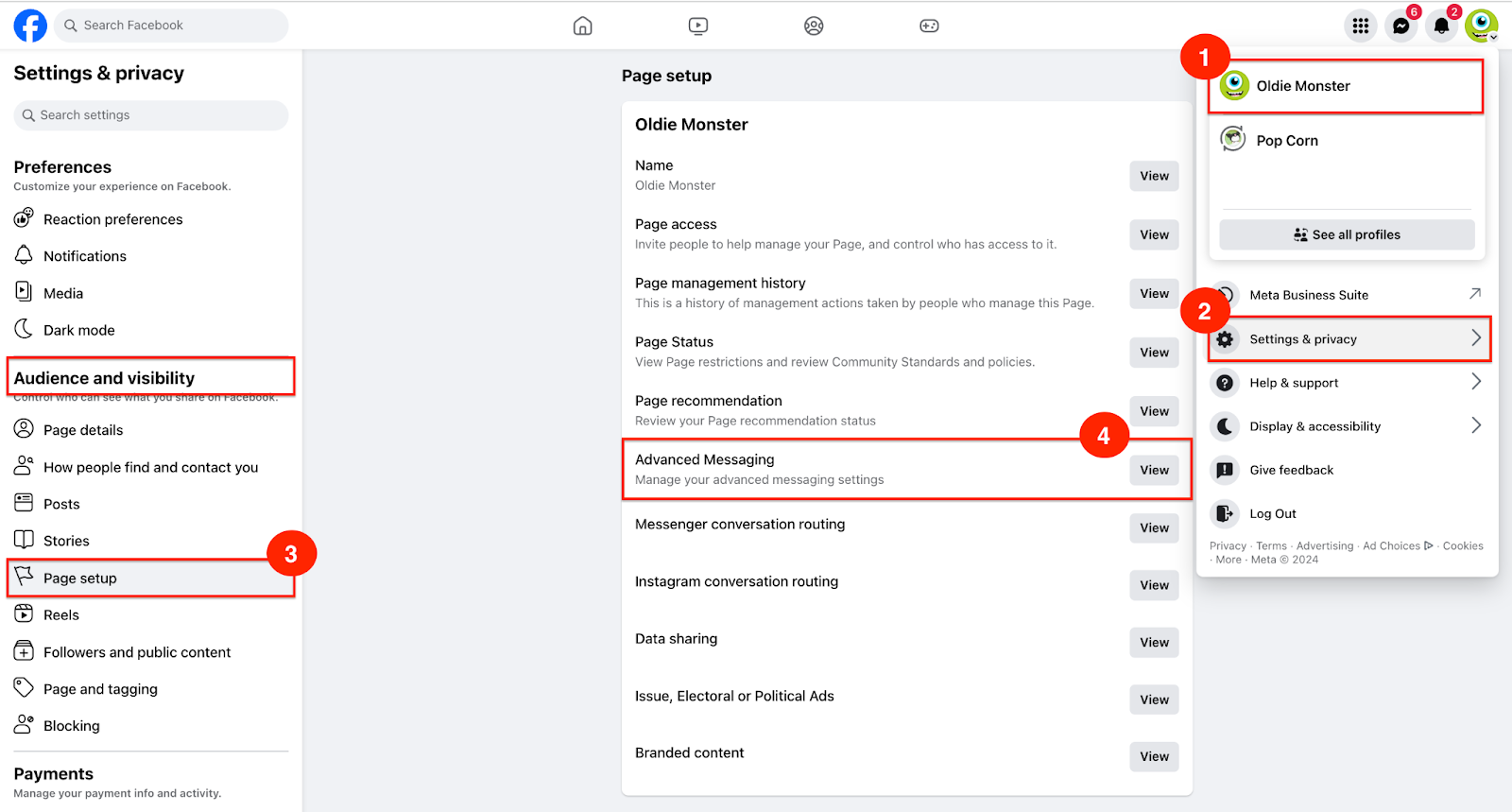View Page Status
This screenshot has width=1512, height=812.
(x=1154, y=352)
